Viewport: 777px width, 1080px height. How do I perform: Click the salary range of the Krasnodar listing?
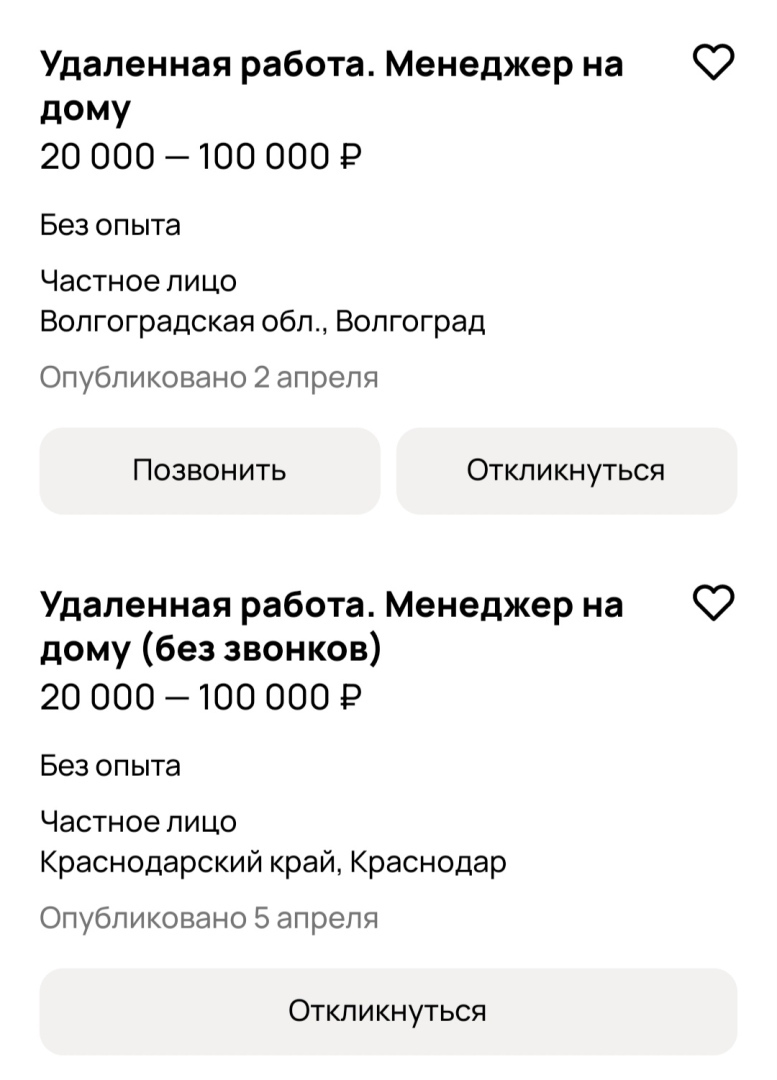click(x=200, y=697)
